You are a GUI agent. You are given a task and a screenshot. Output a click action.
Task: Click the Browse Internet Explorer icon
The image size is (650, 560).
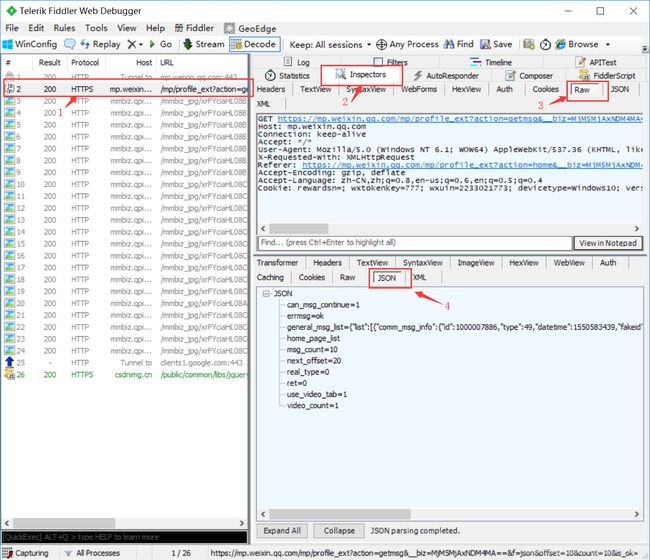pyautogui.click(x=560, y=44)
